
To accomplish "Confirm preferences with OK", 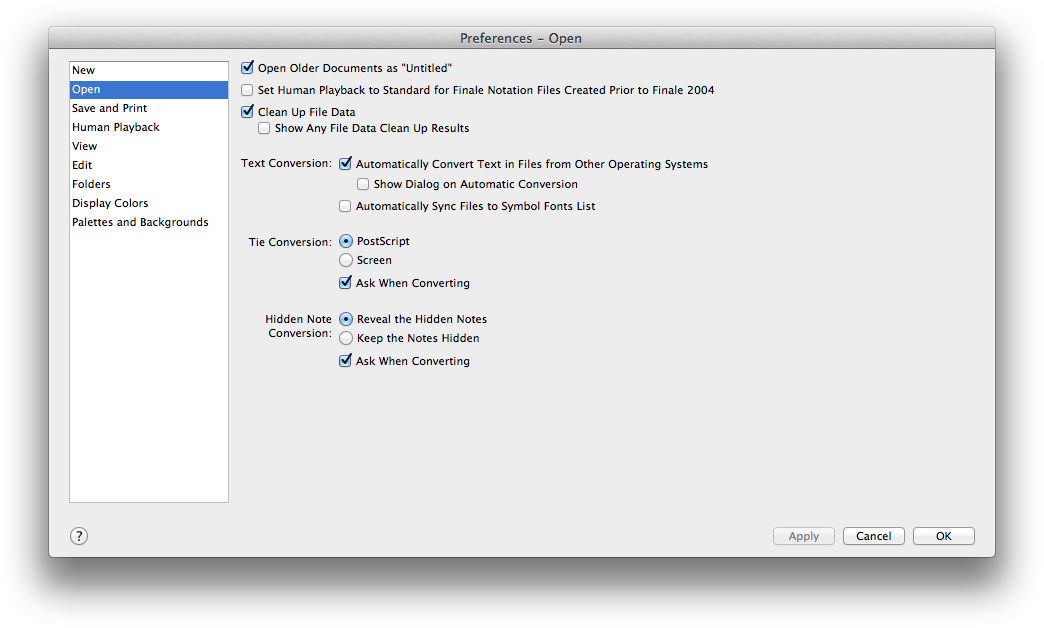I will 942,535.
